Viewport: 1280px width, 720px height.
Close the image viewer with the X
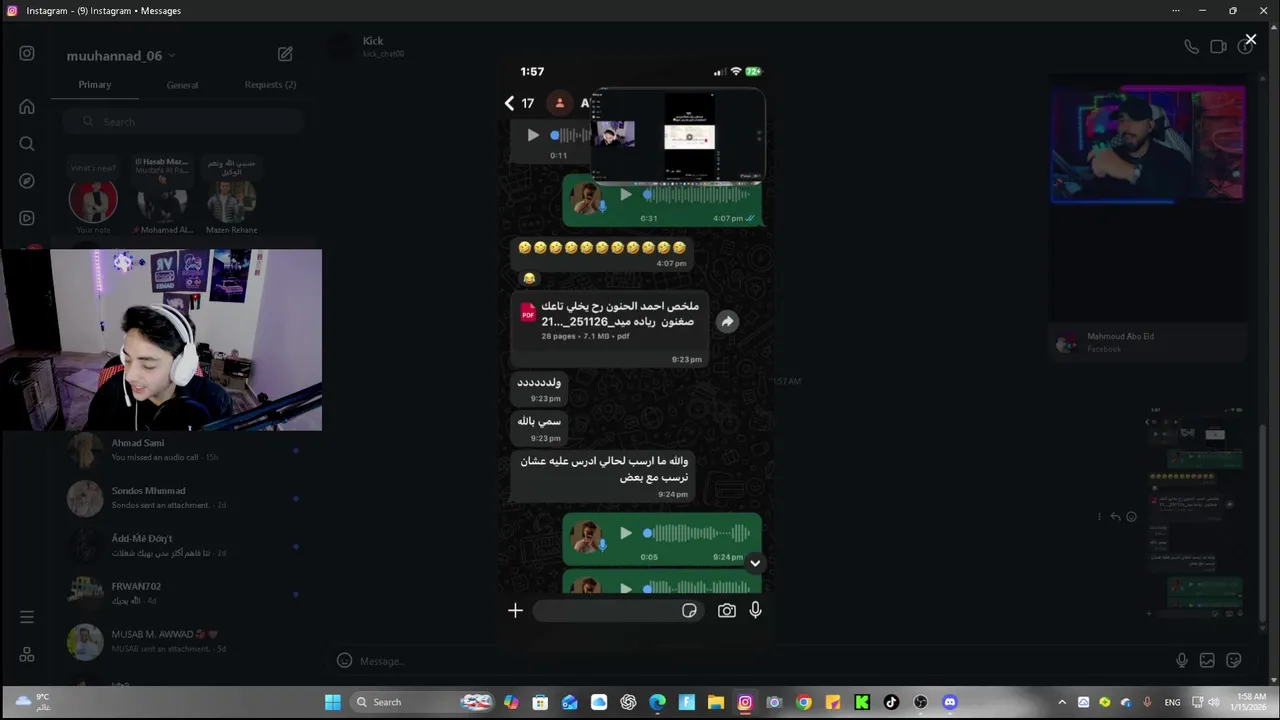click(x=1250, y=40)
